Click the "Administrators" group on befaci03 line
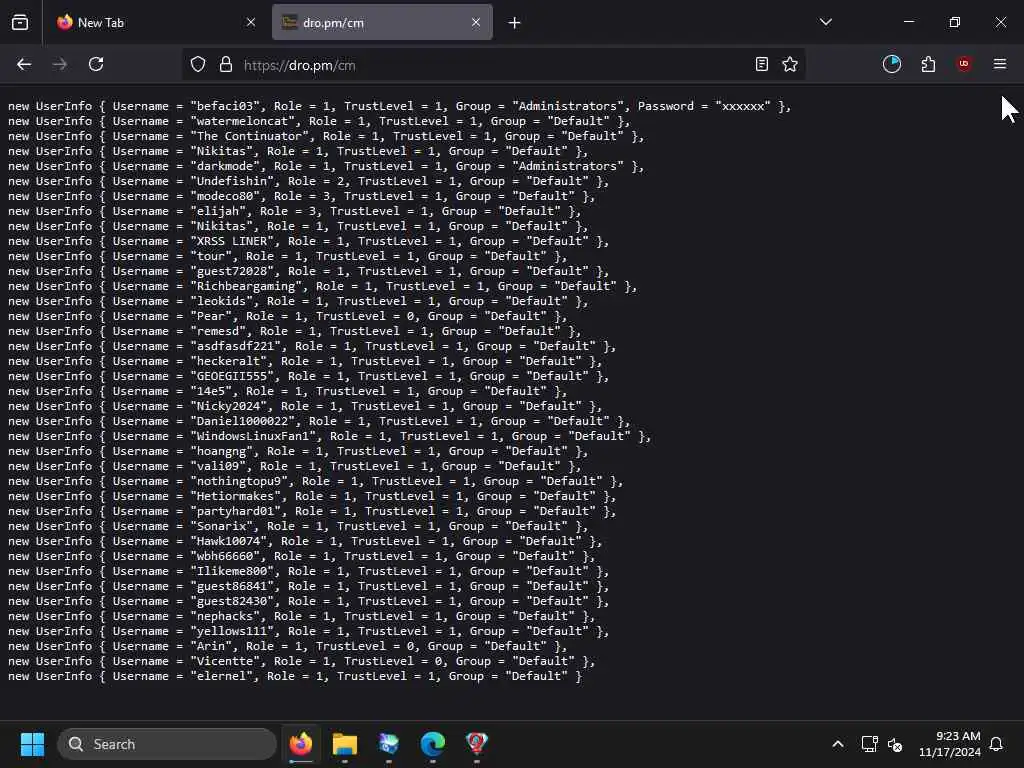 568,106
